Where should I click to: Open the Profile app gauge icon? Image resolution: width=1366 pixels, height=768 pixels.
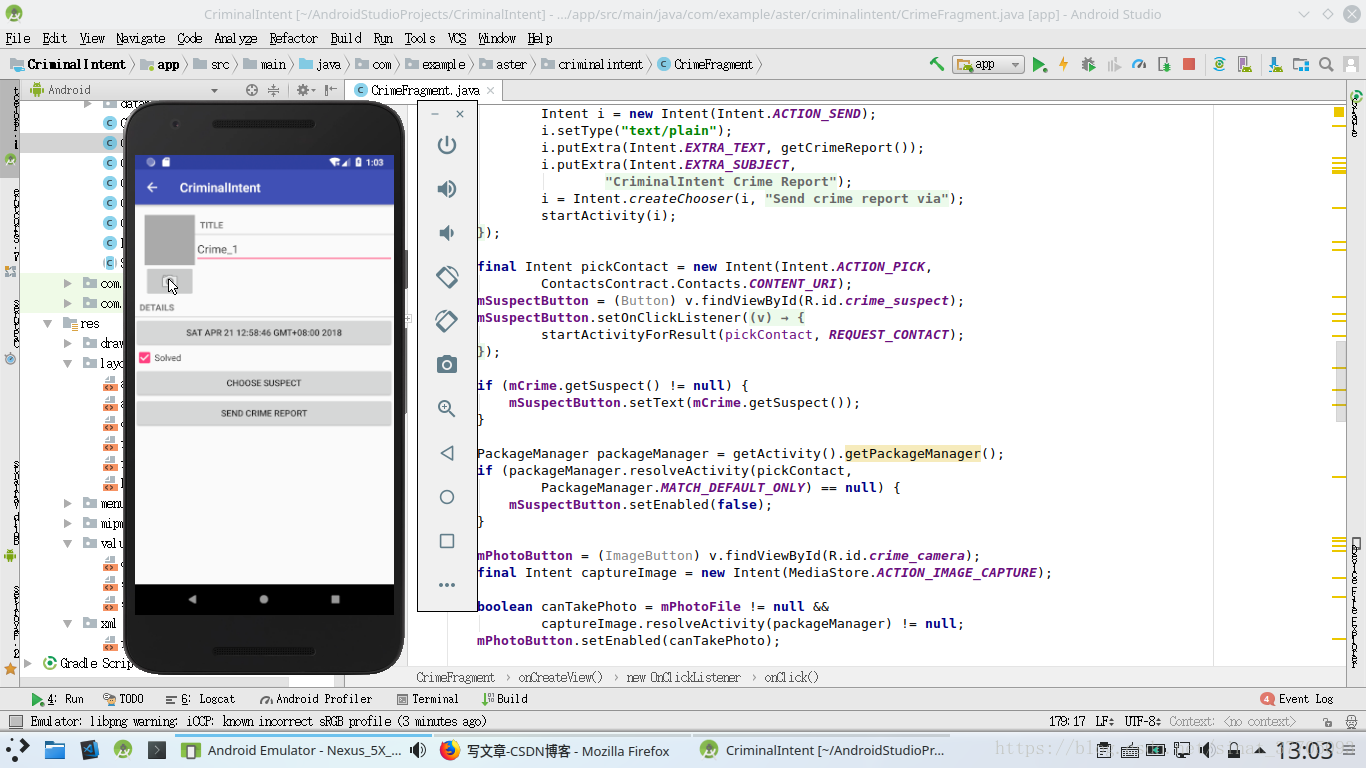click(x=1139, y=64)
